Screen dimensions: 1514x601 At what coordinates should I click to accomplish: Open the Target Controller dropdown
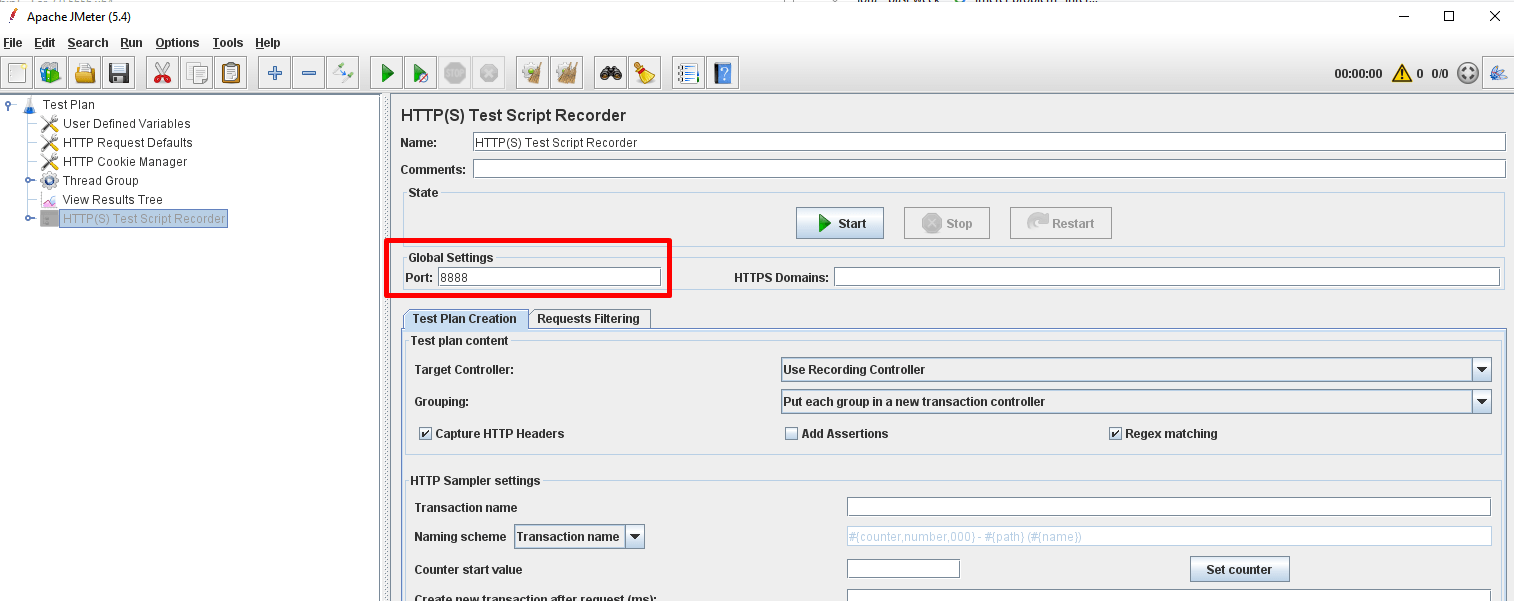point(1482,370)
